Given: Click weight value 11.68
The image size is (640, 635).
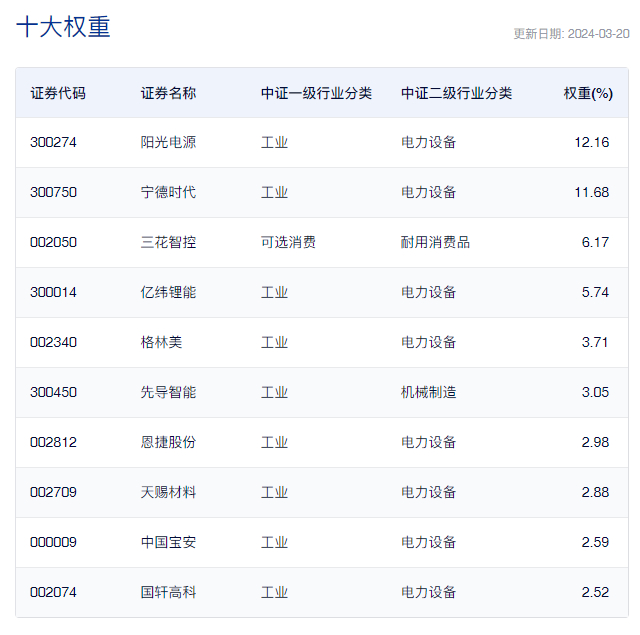Looking at the screenshot, I should pos(592,192).
